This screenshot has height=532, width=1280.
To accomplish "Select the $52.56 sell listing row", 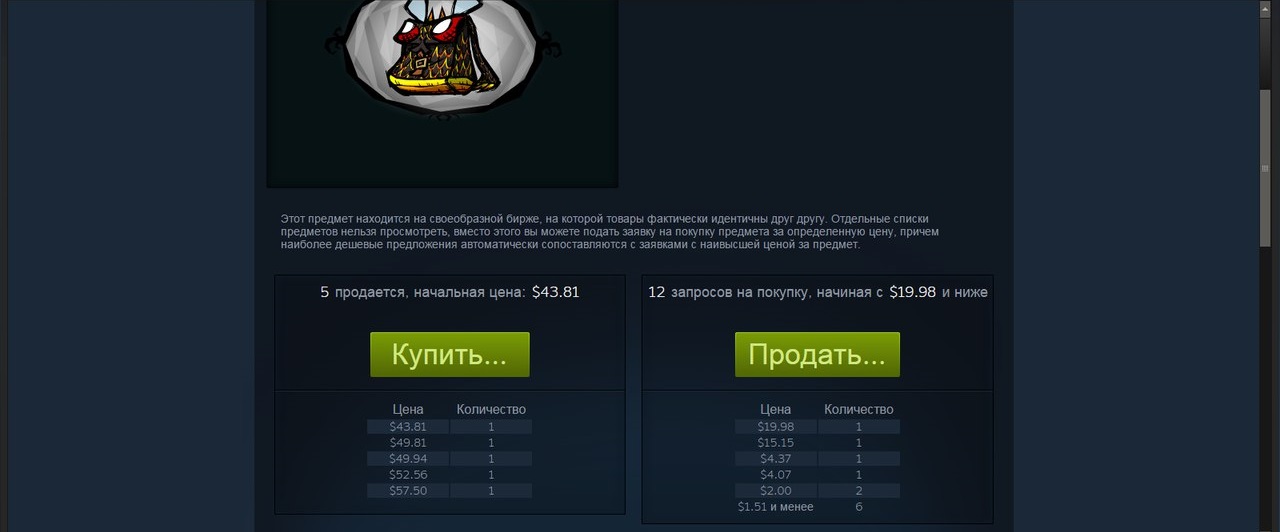I will click(449, 475).
